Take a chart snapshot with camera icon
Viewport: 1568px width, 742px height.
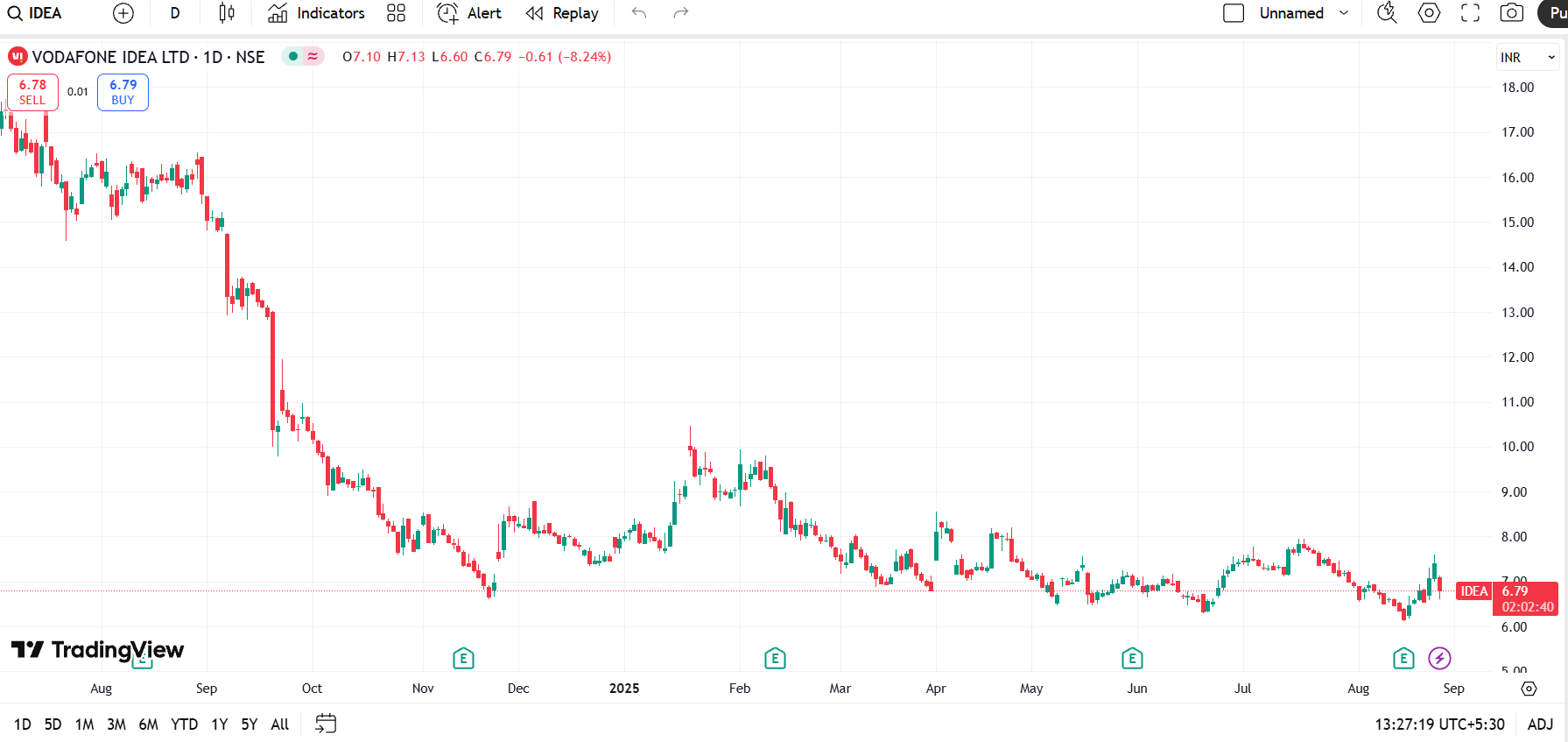coord(1512,13)
